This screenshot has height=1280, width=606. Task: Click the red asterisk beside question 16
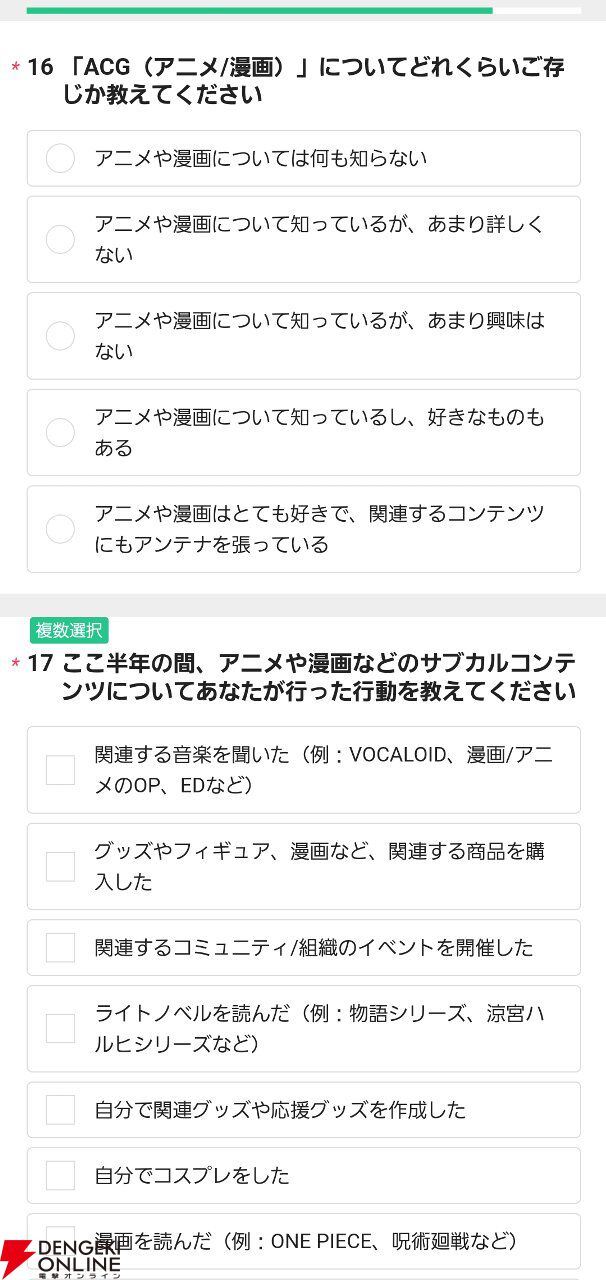click(15, 68)
